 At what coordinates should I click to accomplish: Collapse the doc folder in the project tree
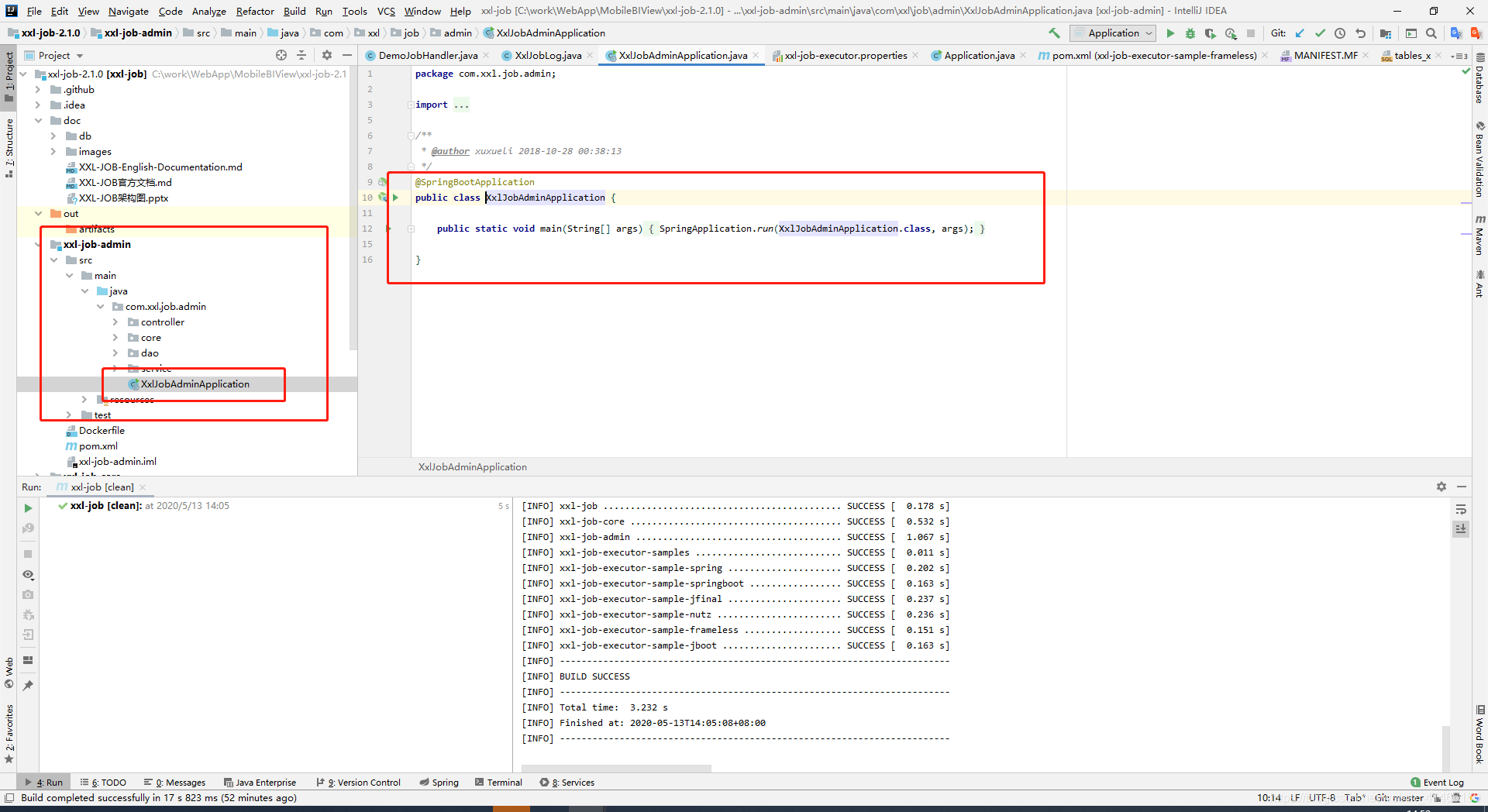[38, 121]
